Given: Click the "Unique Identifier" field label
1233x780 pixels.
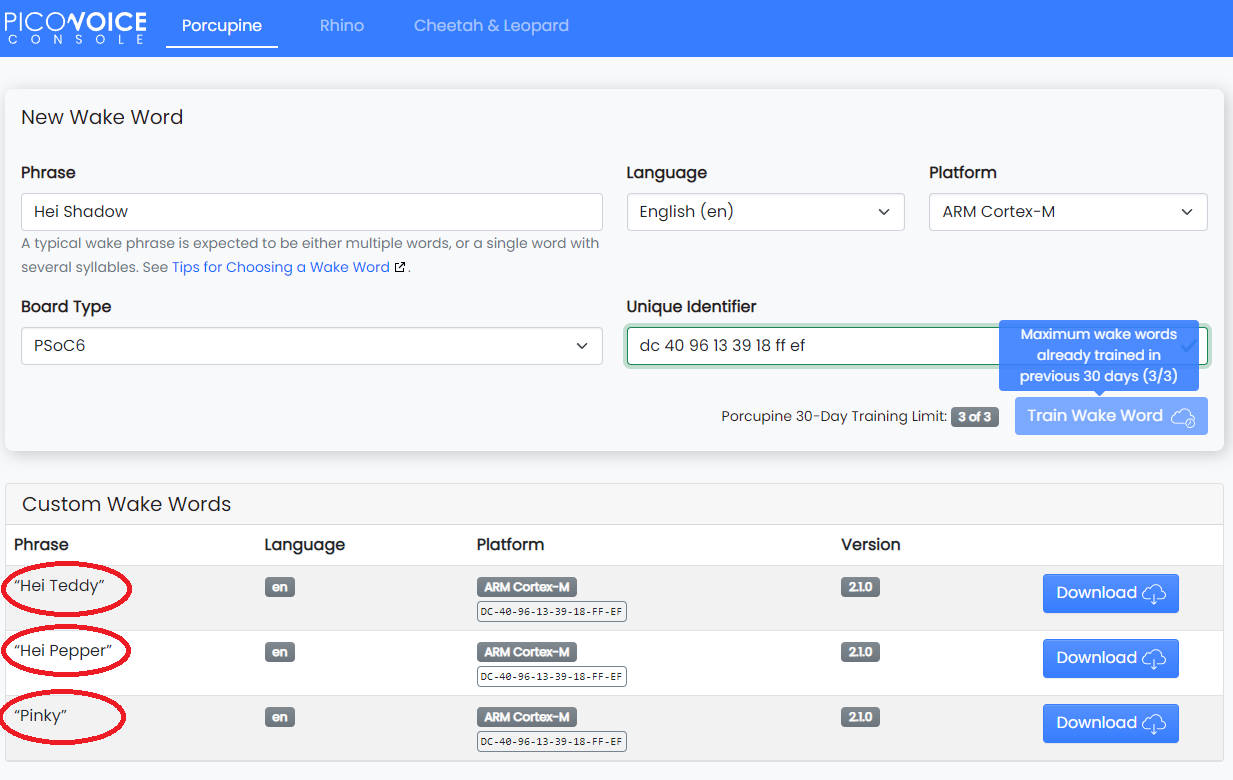Looking at the screenshot, I should tap(692, 307).
